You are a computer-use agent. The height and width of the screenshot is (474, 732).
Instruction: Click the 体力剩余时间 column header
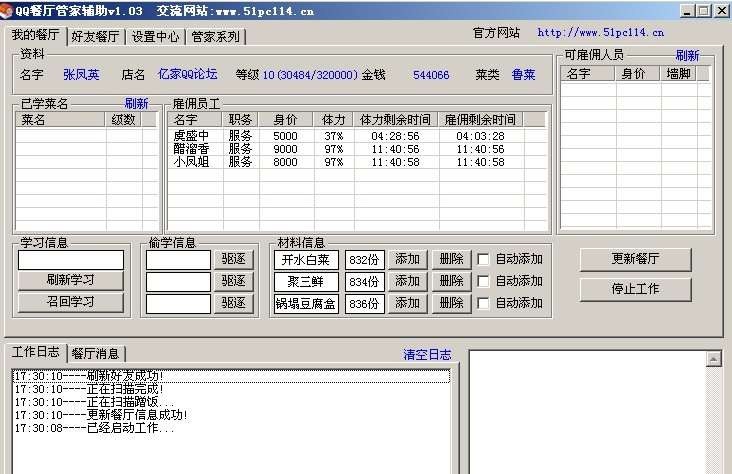tap(396, 120)
